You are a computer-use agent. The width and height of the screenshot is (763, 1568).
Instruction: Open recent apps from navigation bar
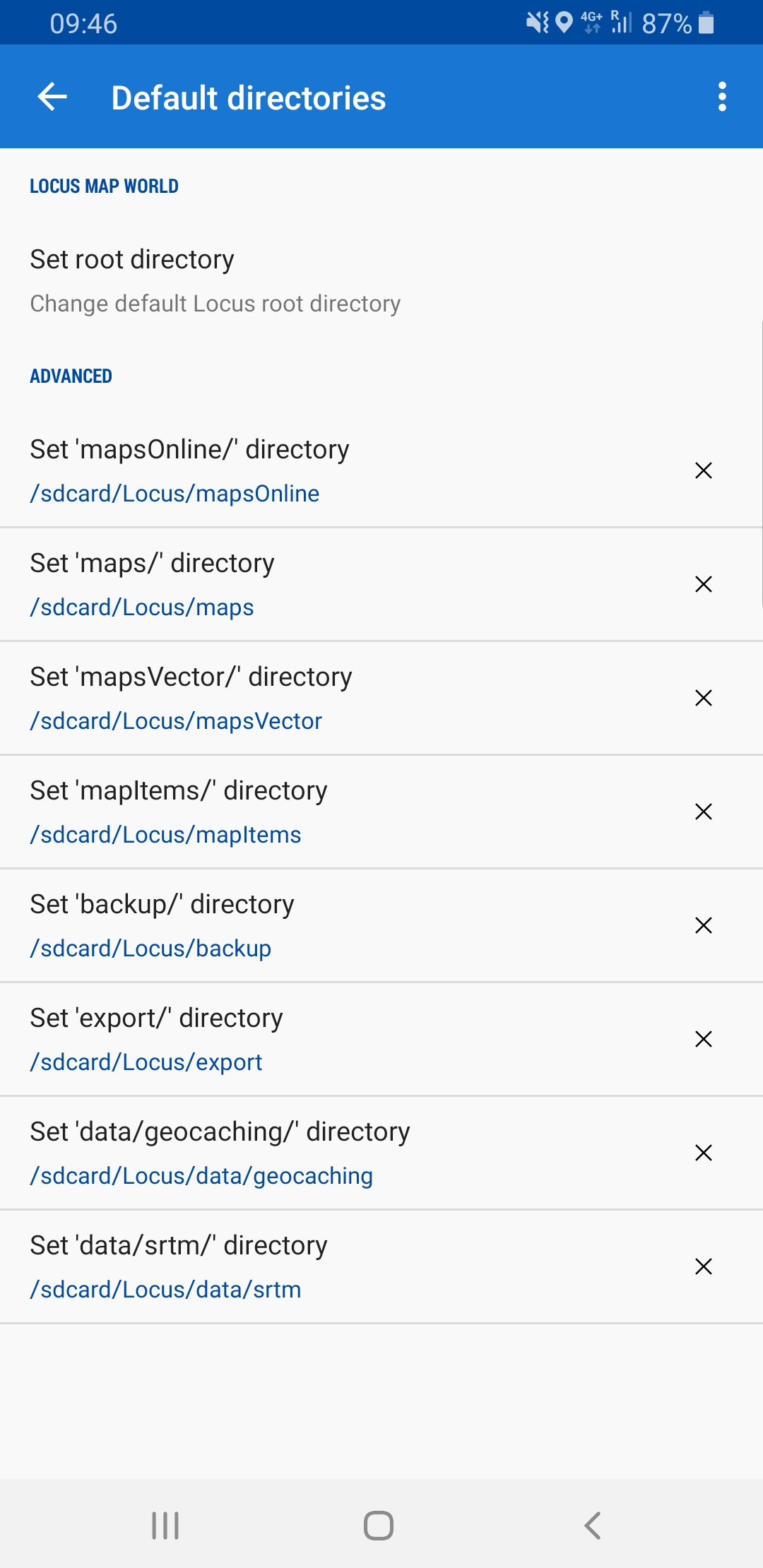click(165, 1526)
